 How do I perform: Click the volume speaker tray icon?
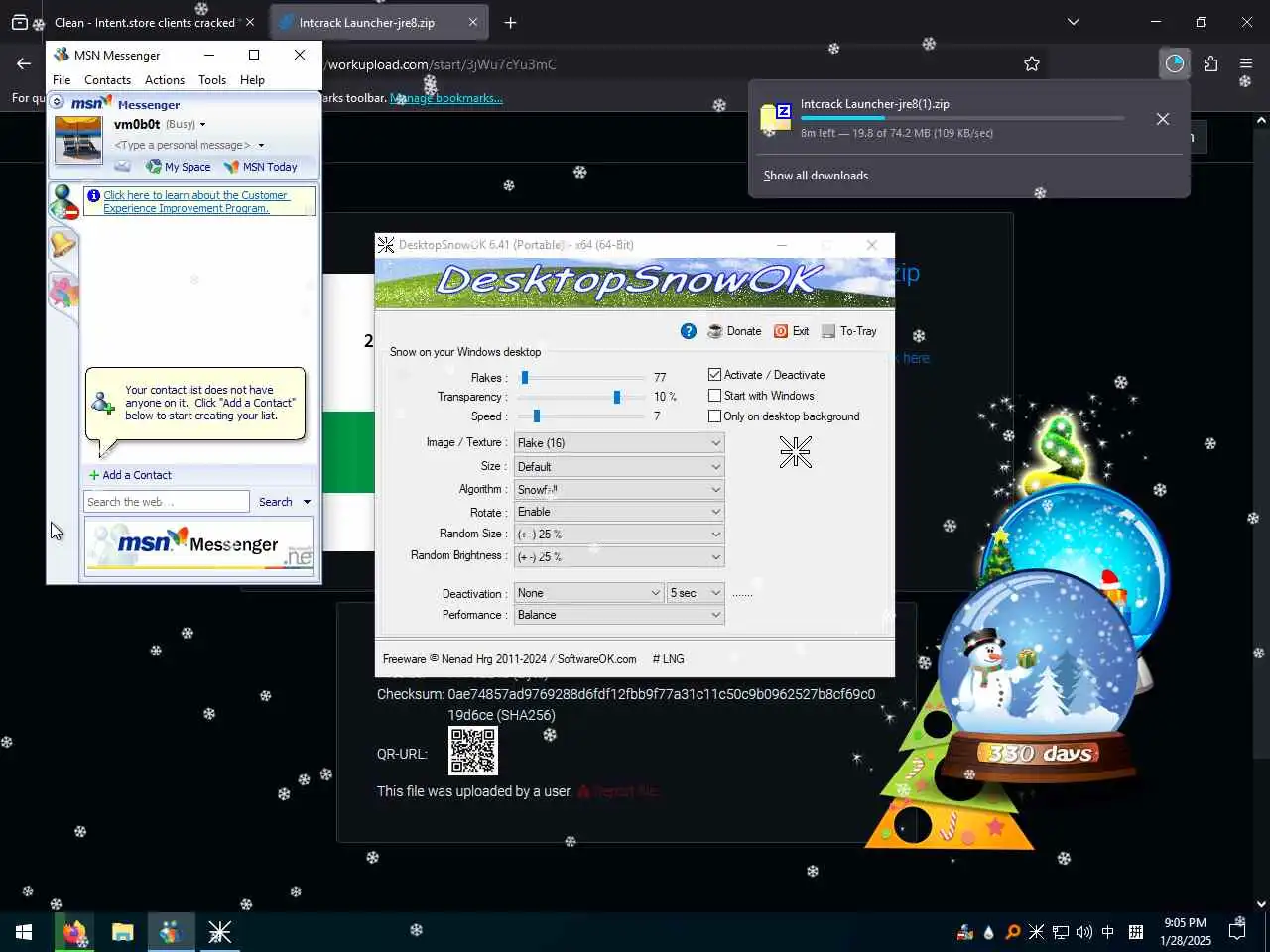(1084, 932)
